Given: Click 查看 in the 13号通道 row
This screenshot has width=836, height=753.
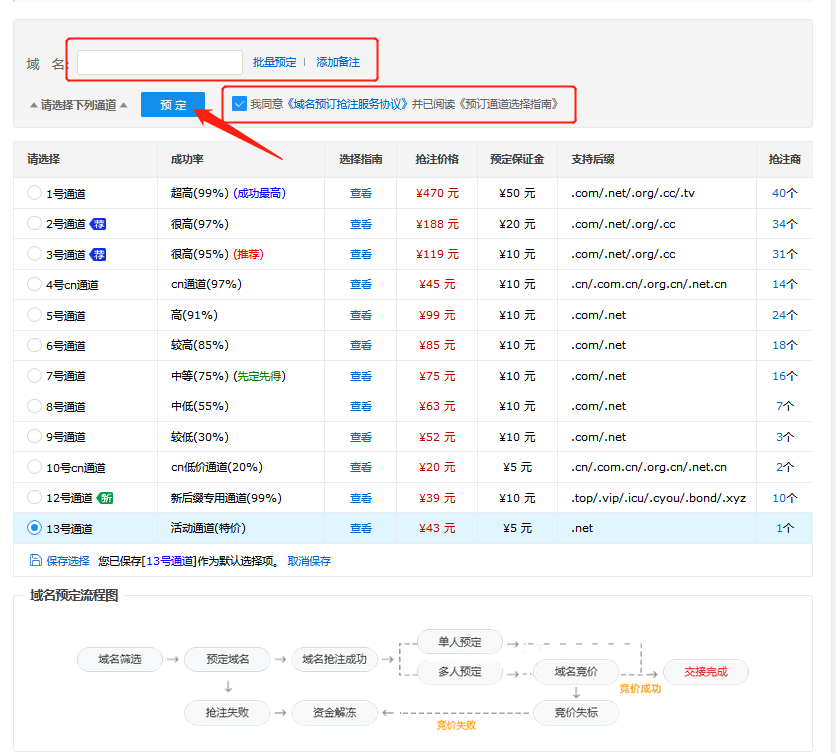Looking at the screenshot, I should pyautogui.click(x=360, y=528).
